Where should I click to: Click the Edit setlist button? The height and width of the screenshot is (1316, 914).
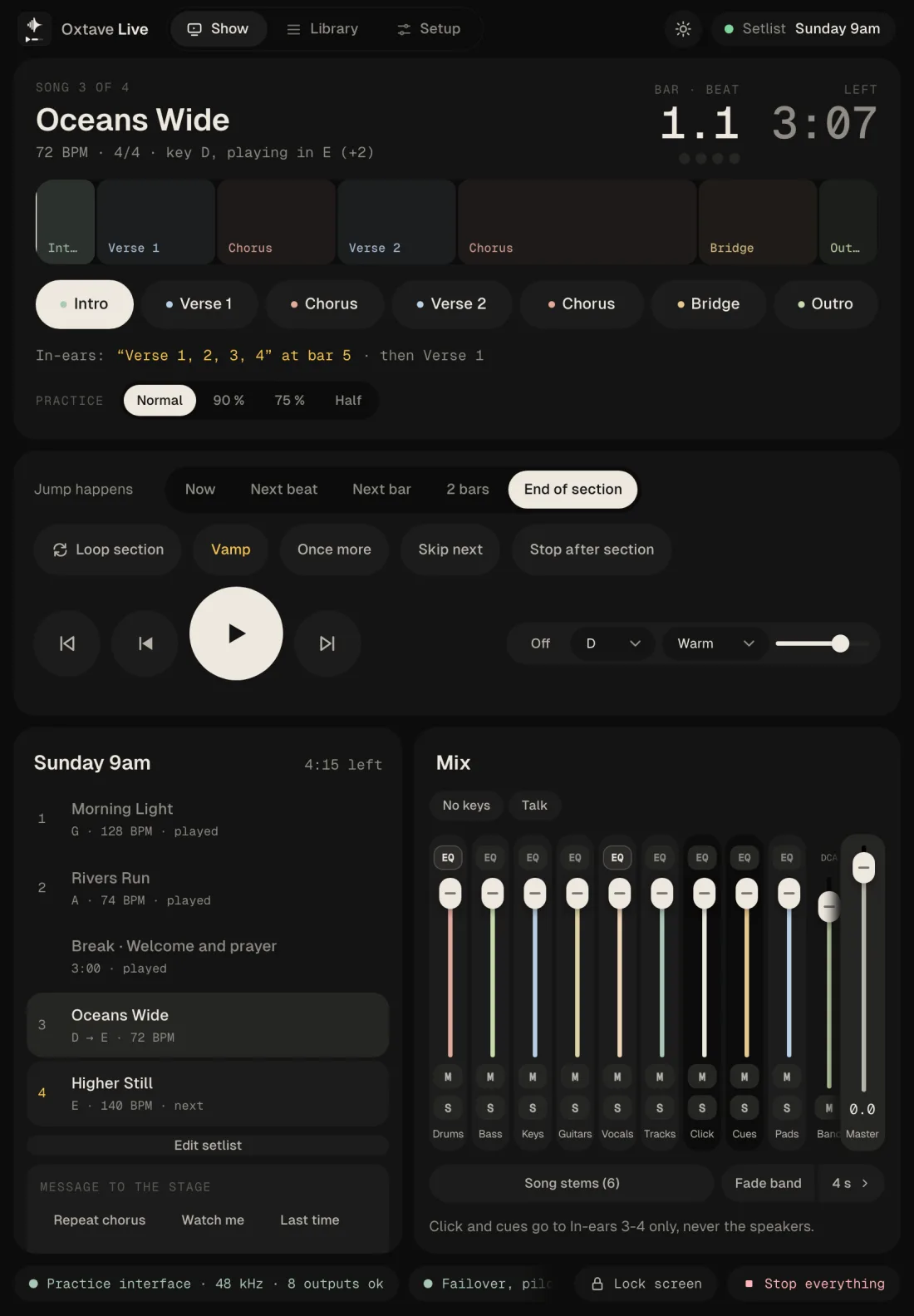pyautogui.click(x=208, y=1146)
